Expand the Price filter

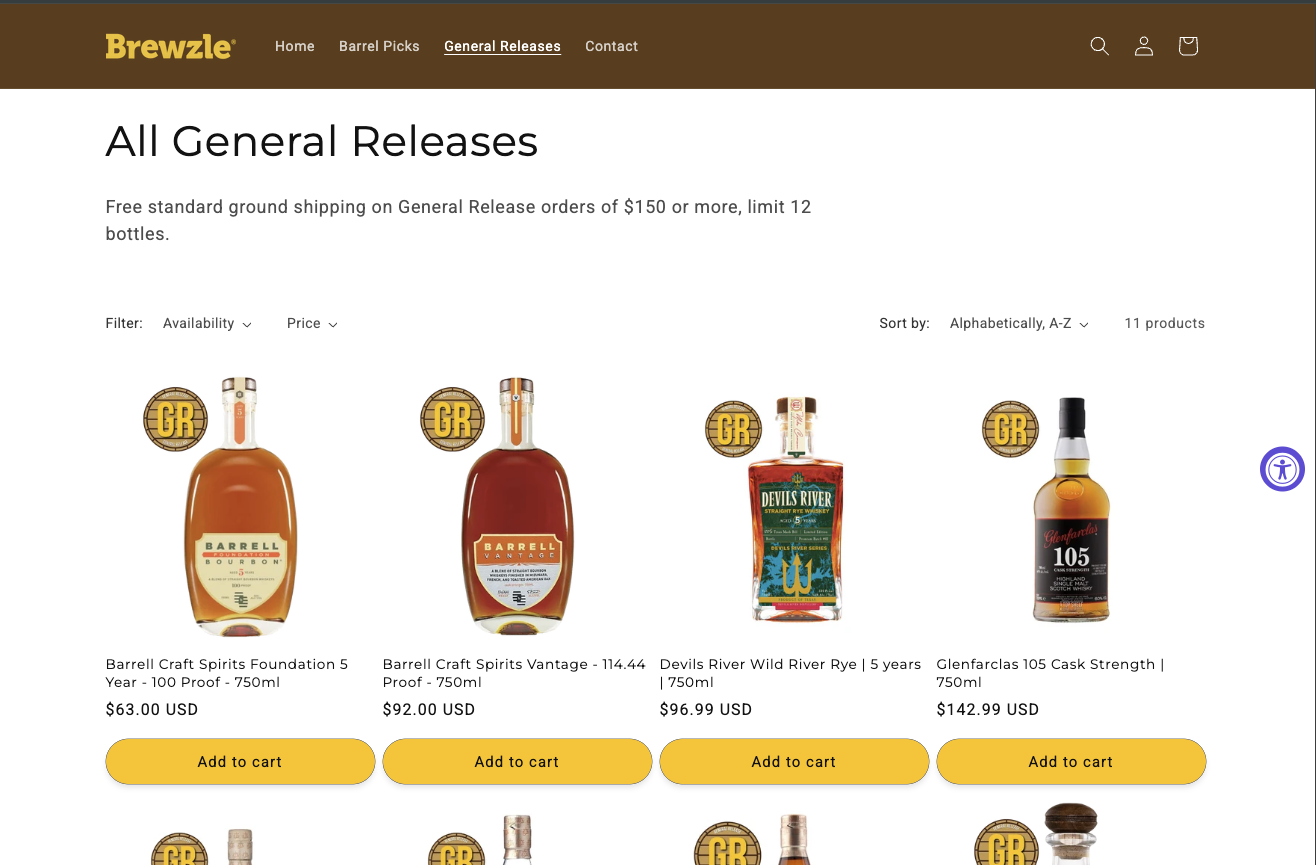click(x=312, y=324)
